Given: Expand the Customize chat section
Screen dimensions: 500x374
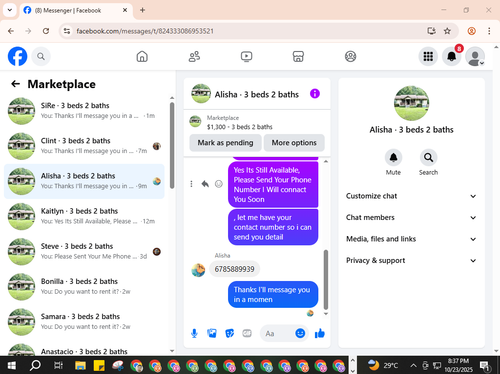Looking at the screenshot, I should [x=411, y=196].
